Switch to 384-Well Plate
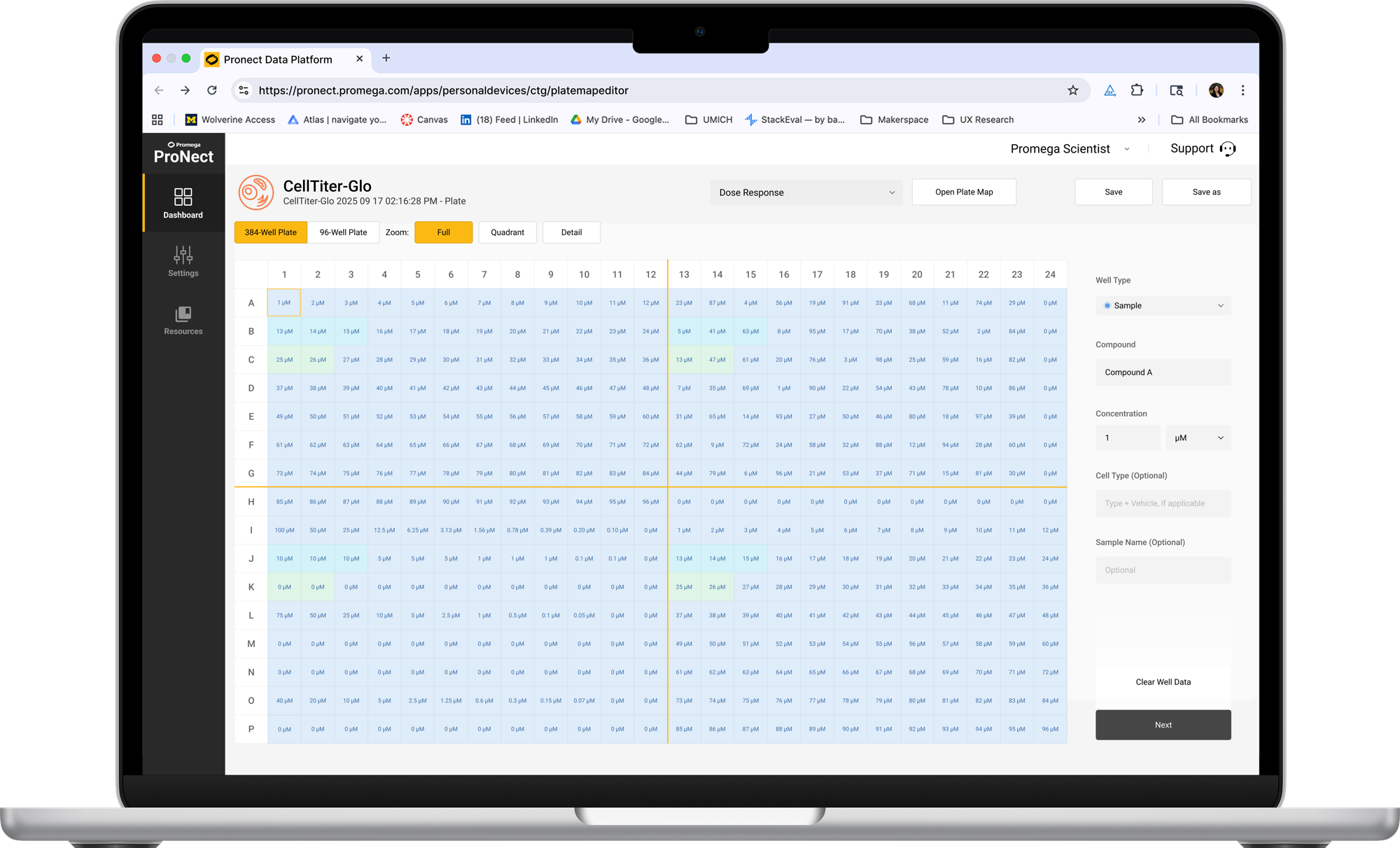The height and width of the screenshot is (848, 1400). 271,232
